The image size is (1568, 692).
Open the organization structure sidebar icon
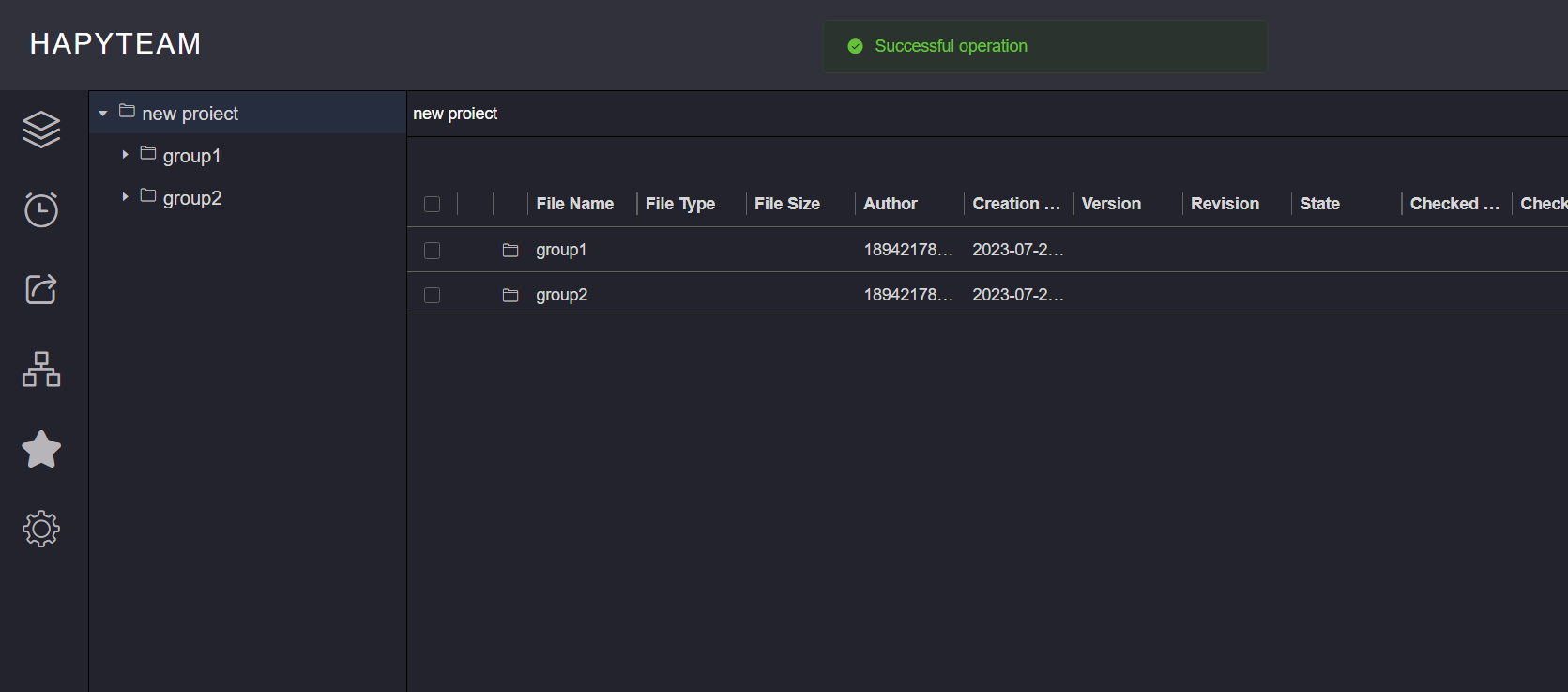coord(41,369)
